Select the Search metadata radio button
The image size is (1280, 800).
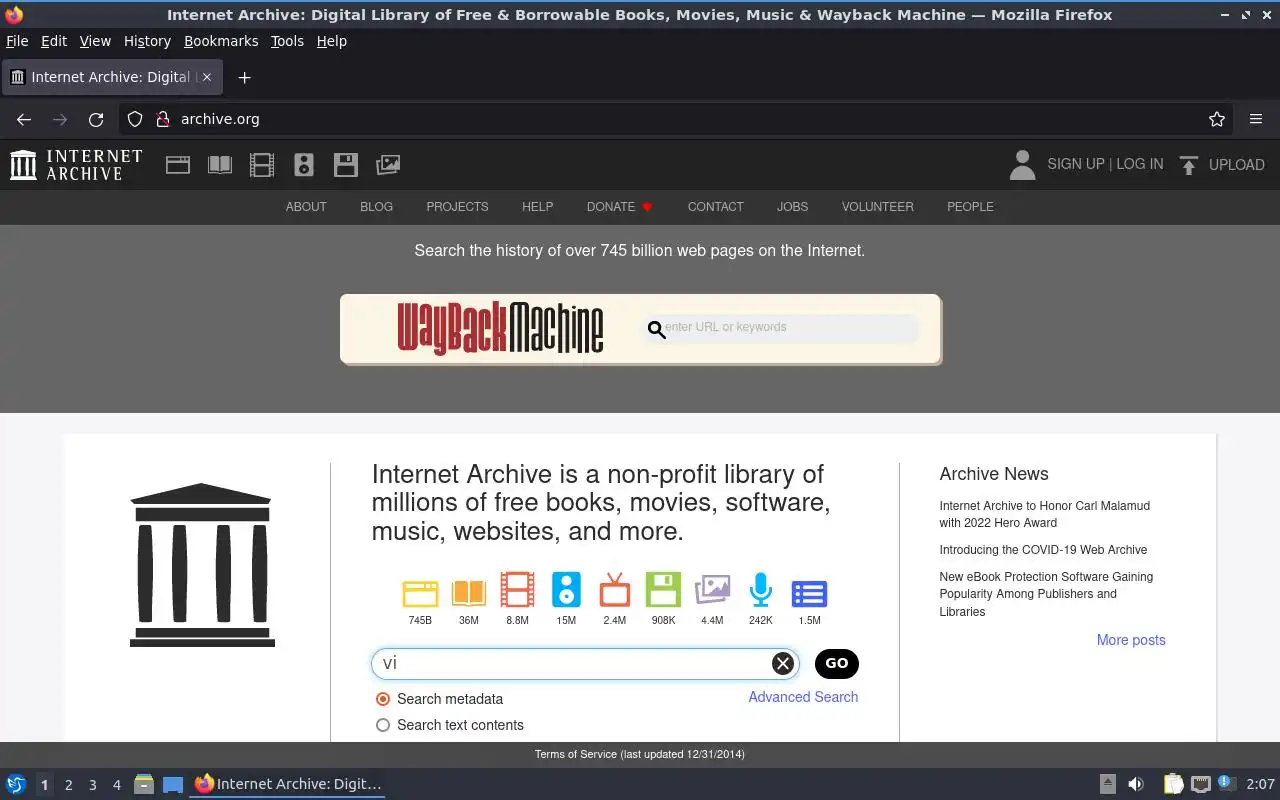coord(383,699)
